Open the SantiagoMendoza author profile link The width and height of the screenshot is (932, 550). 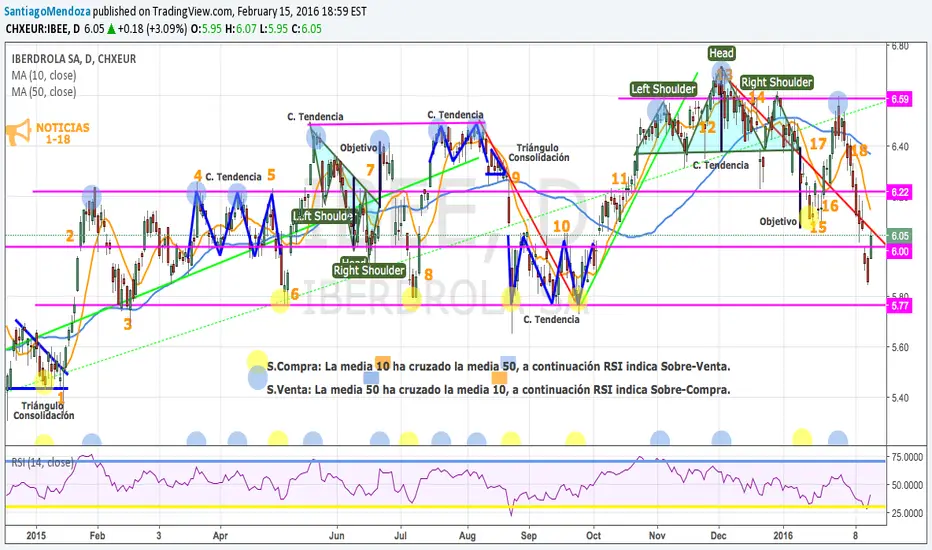pos(48,11)
